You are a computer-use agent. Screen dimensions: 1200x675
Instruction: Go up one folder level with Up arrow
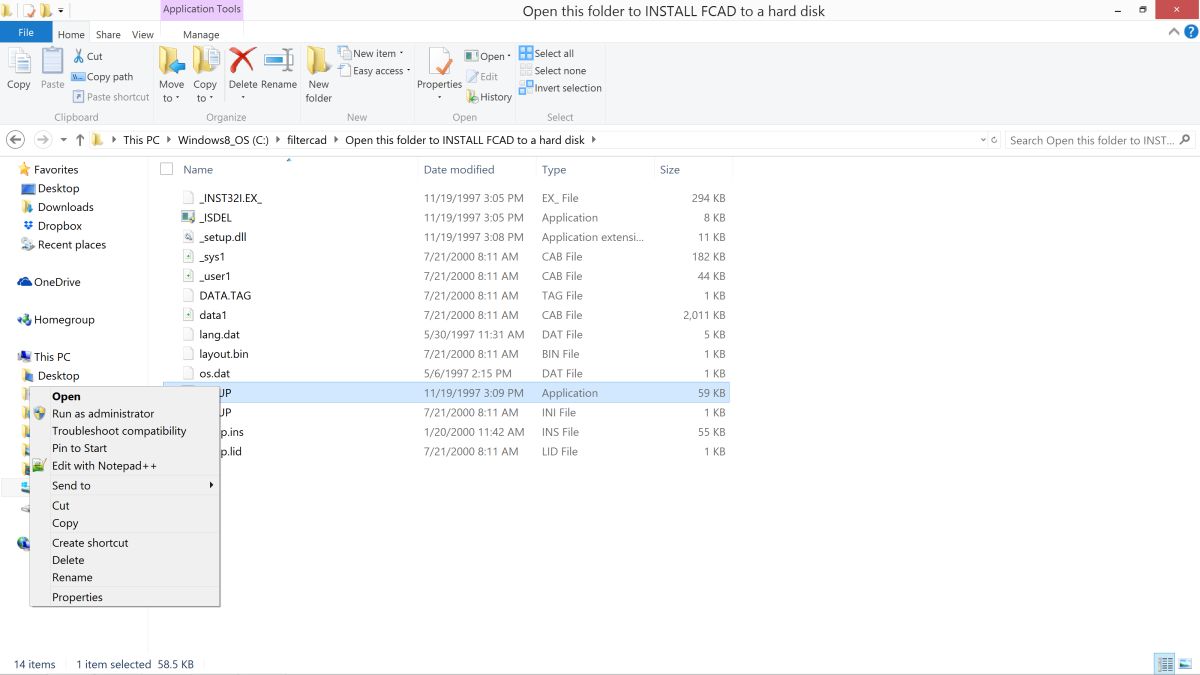click(x=80, y=140)
